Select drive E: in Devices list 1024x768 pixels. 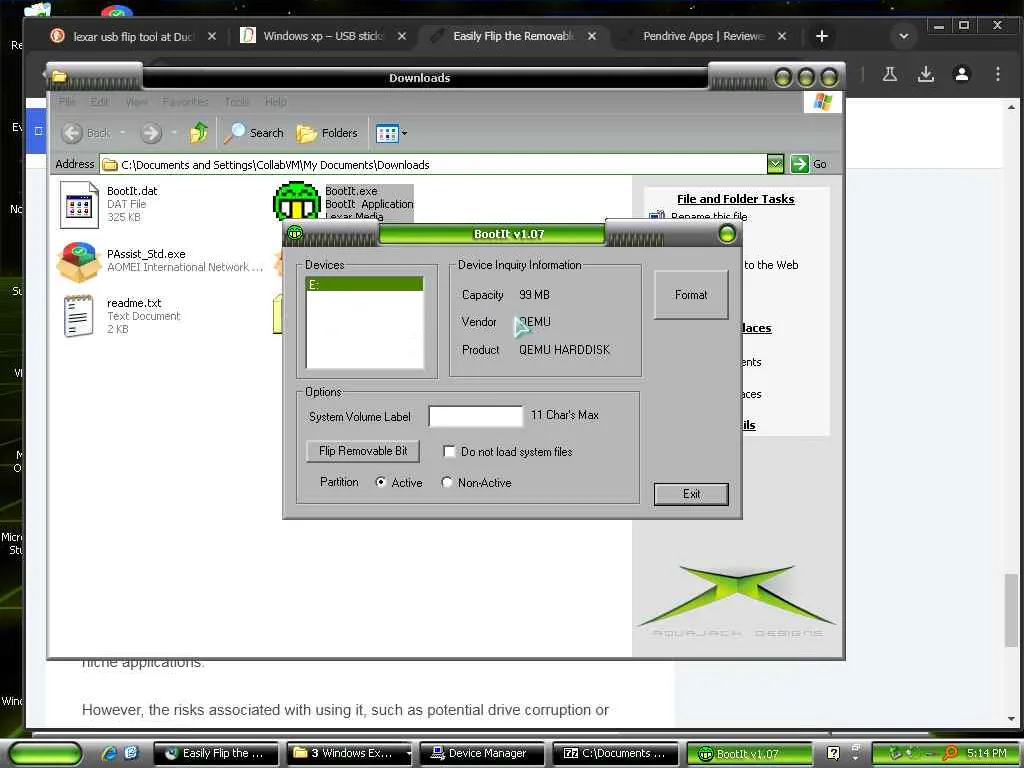(364, 285)
